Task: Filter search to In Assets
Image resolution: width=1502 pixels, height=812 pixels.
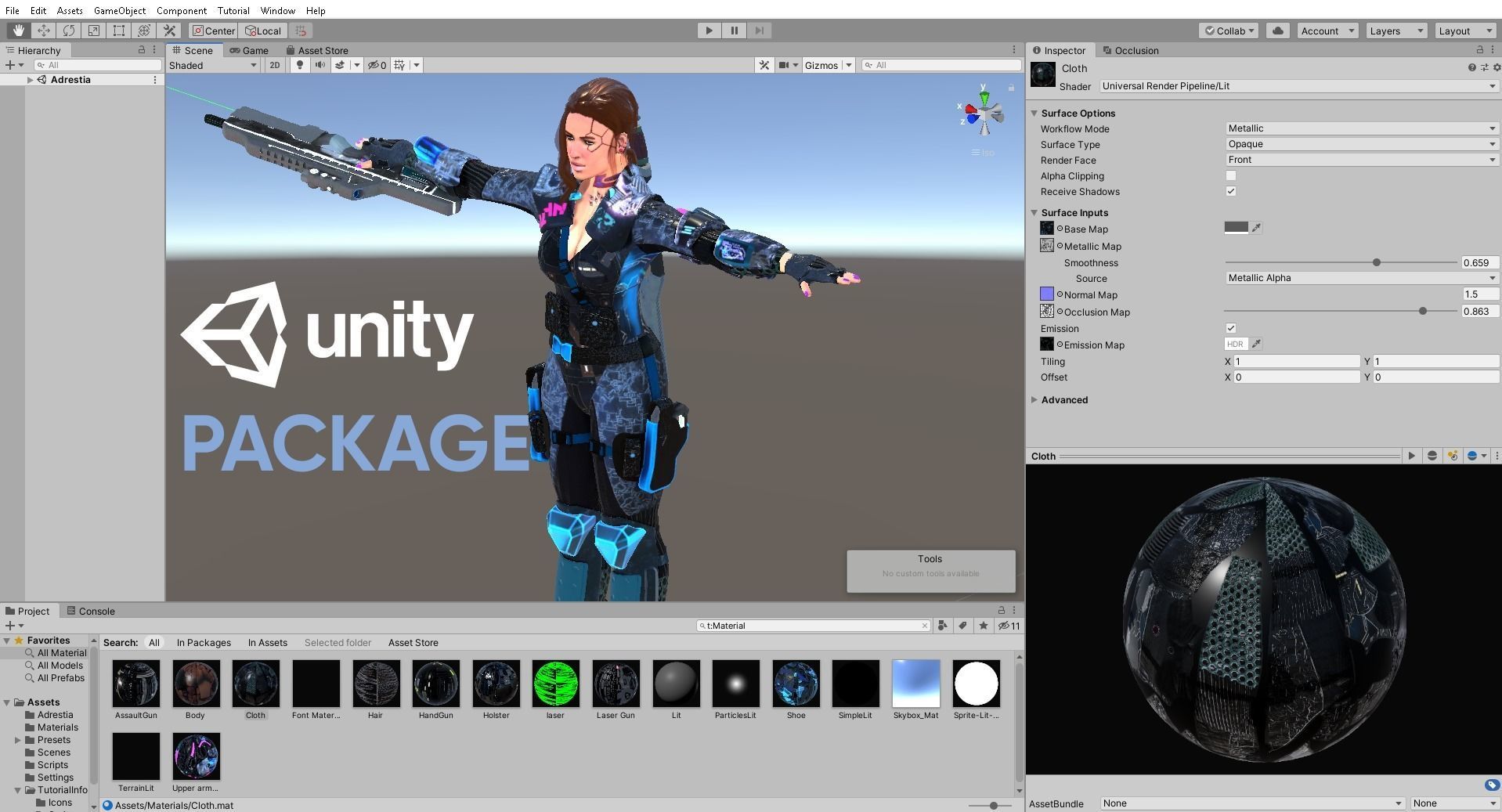Action: click(x=268, y=642)
